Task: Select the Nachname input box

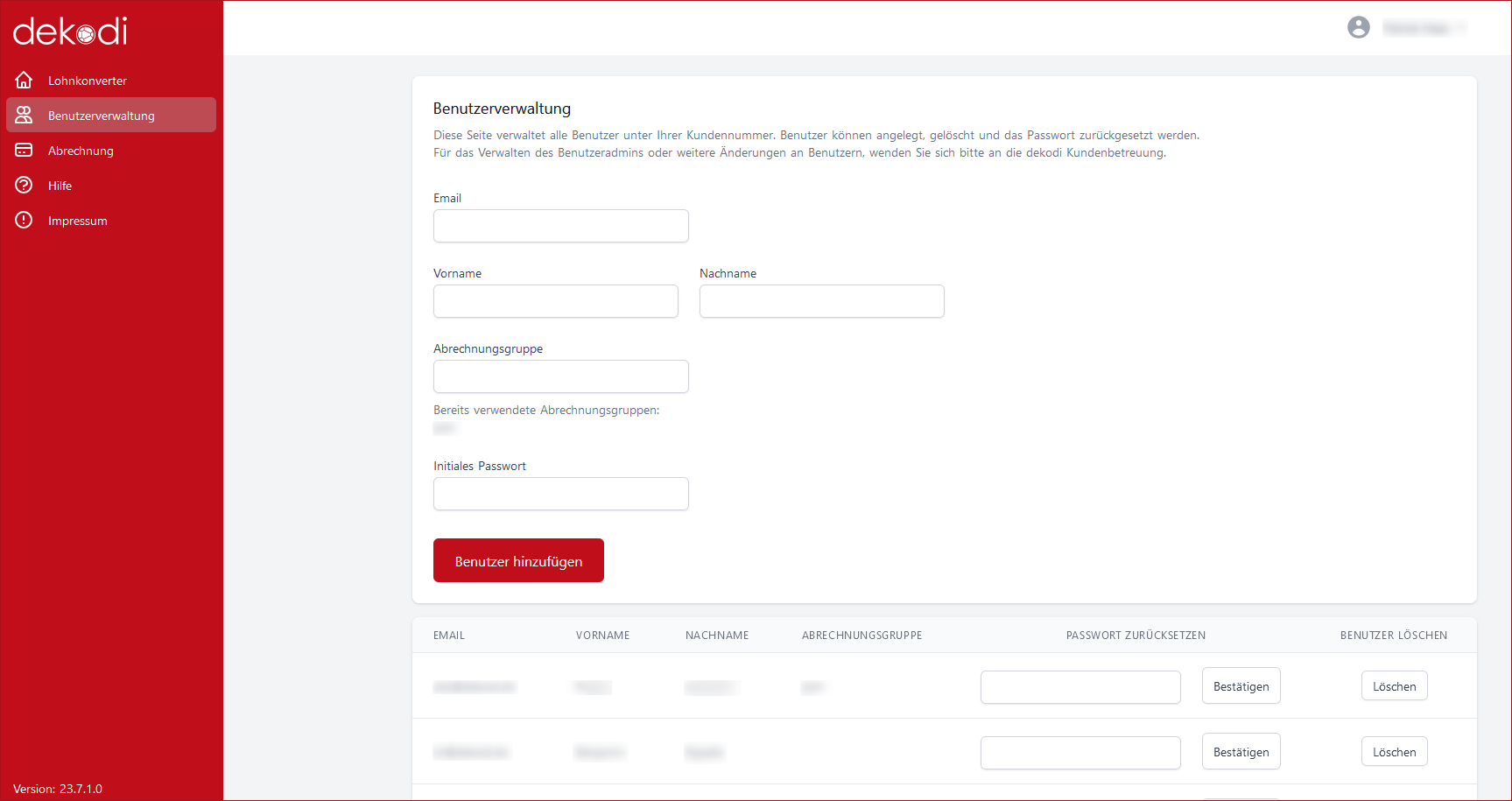Action: pyautogui.click(x=821, y=301)
